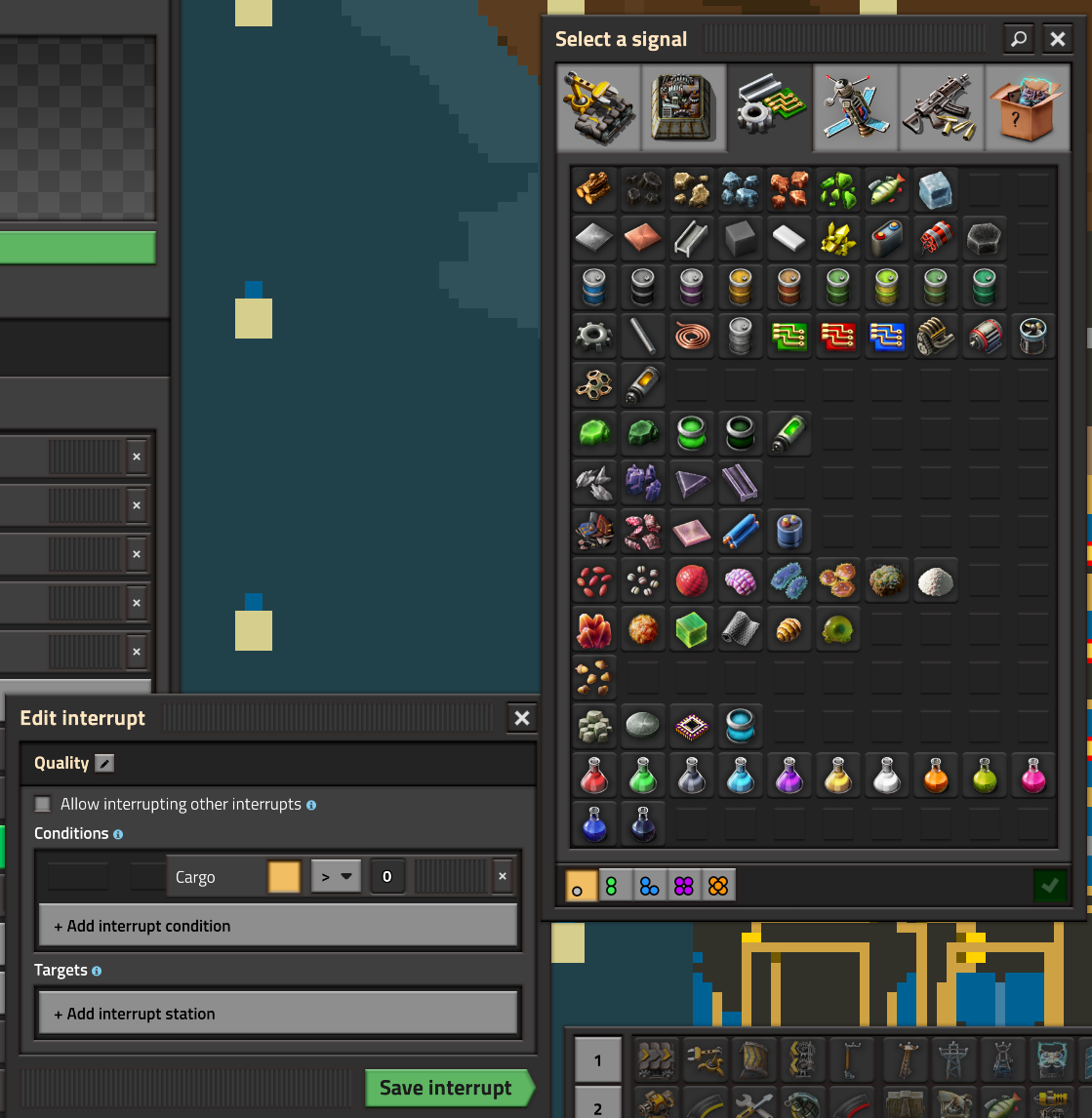Click the Cargo condition type label

click(195, 877)
